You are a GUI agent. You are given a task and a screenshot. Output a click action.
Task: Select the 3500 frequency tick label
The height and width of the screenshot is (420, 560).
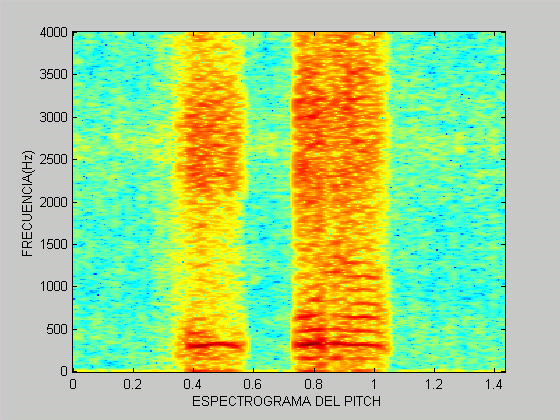pos(54,75)
